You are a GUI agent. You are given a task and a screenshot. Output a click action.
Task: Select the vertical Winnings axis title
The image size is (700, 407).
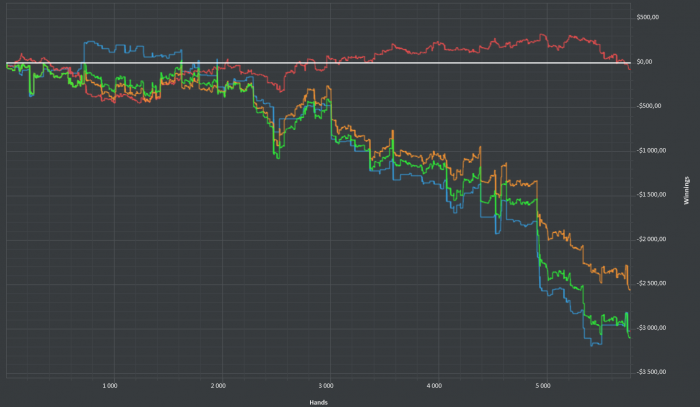[686, 191]
